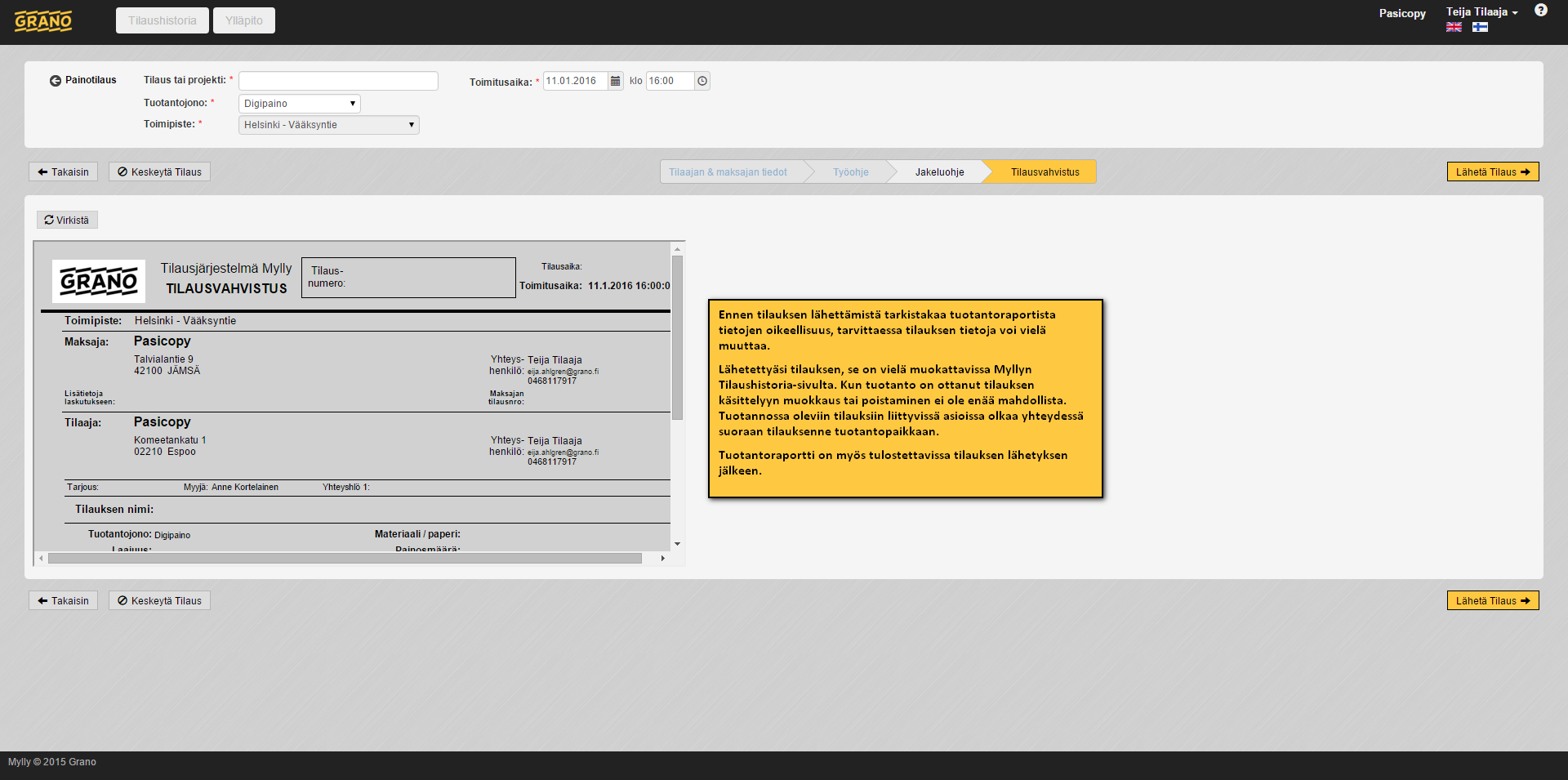The height and width of the screenshot is (780, 1568).
Task: Open the Tuotantojono dropdown
Action: pyautogui.click(x=300, y=104)
